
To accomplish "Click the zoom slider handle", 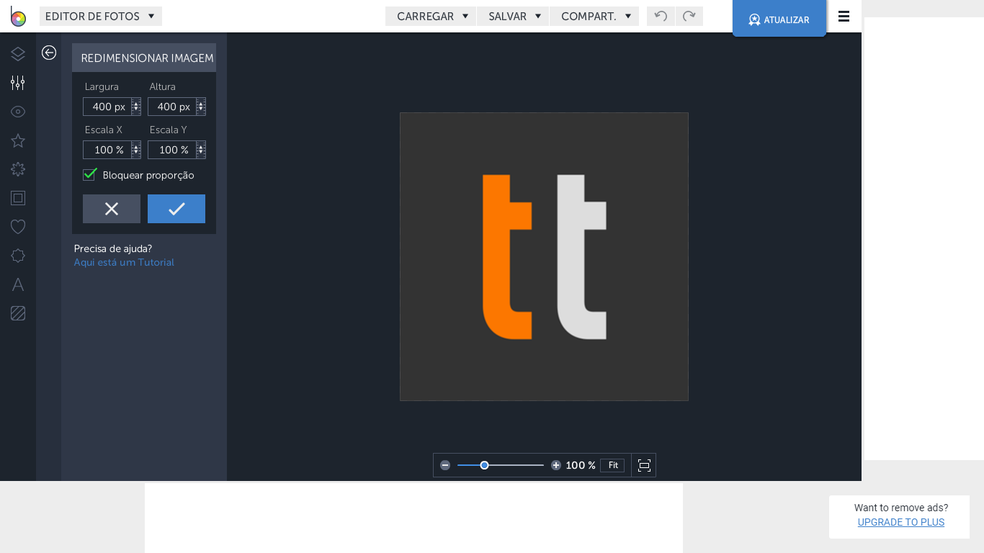I will pos(484,465).
